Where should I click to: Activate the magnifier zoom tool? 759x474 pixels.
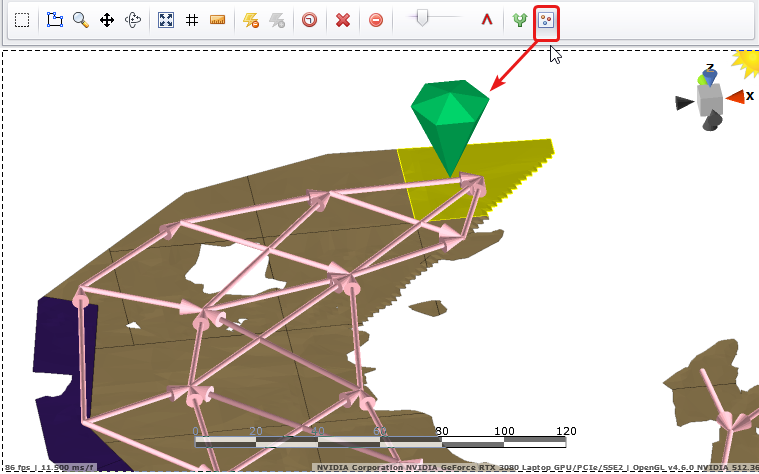point(81,20)
